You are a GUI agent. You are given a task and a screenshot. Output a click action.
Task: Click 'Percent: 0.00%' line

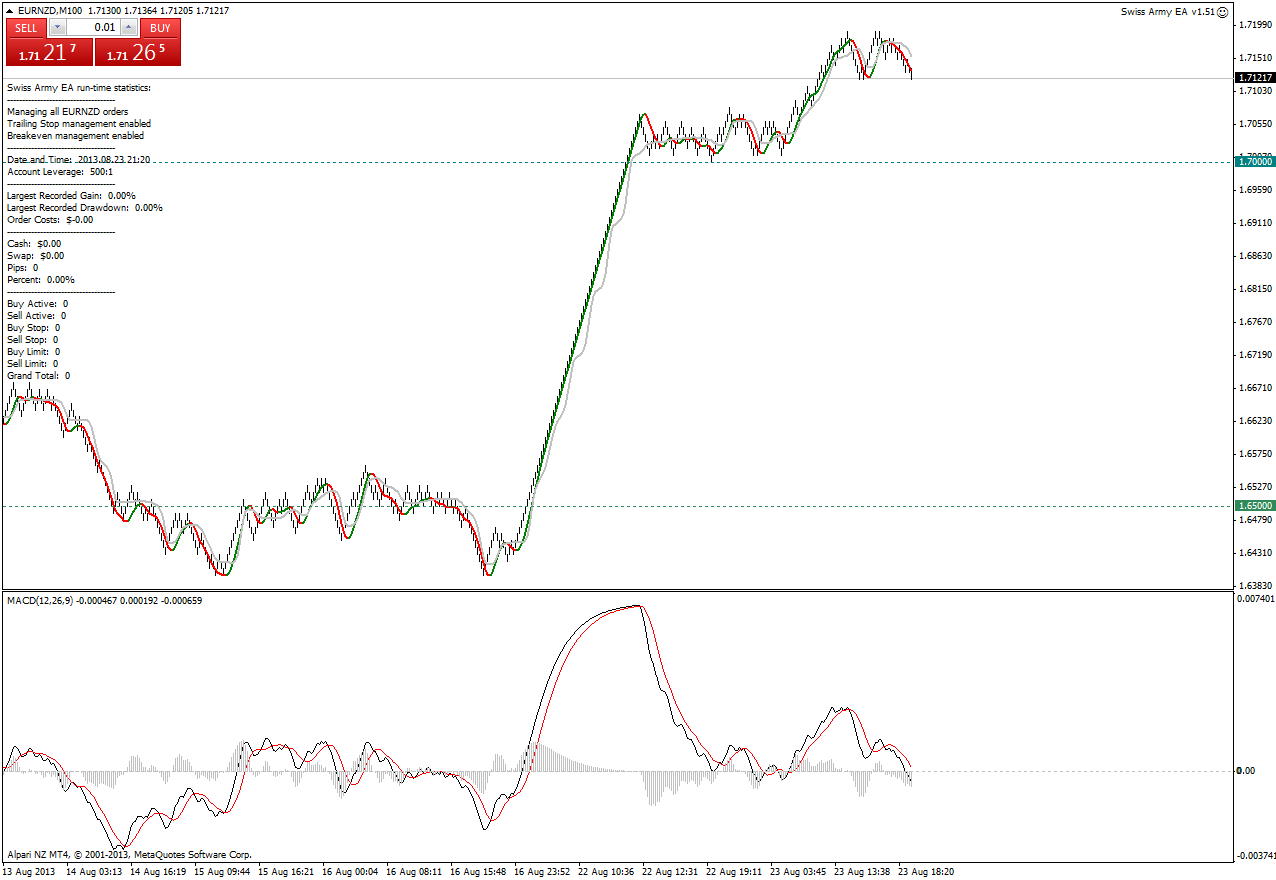click(41, 280)
